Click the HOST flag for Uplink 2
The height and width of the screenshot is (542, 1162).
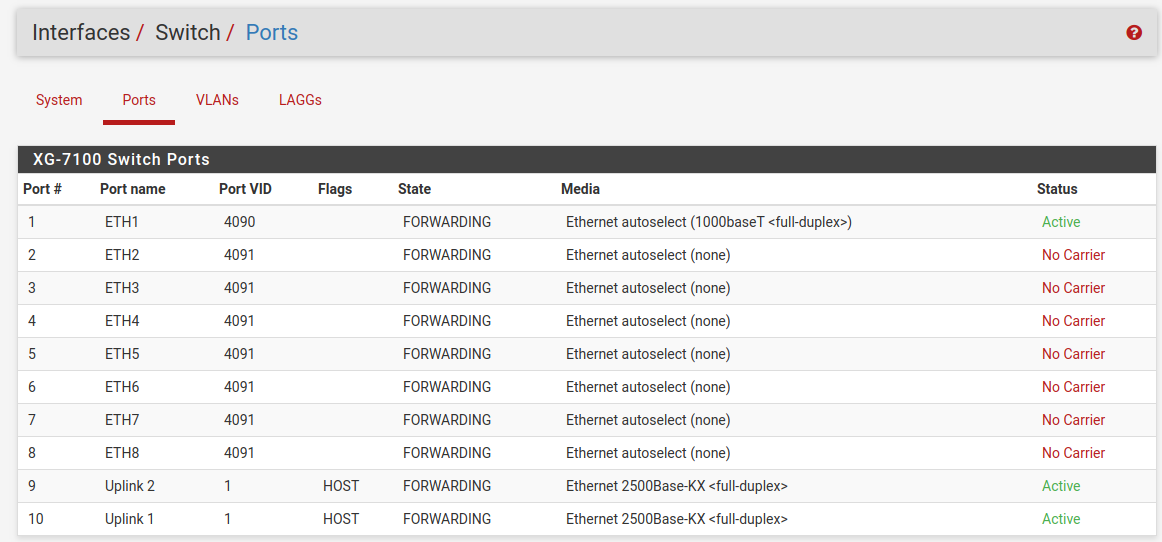[341, 486]
